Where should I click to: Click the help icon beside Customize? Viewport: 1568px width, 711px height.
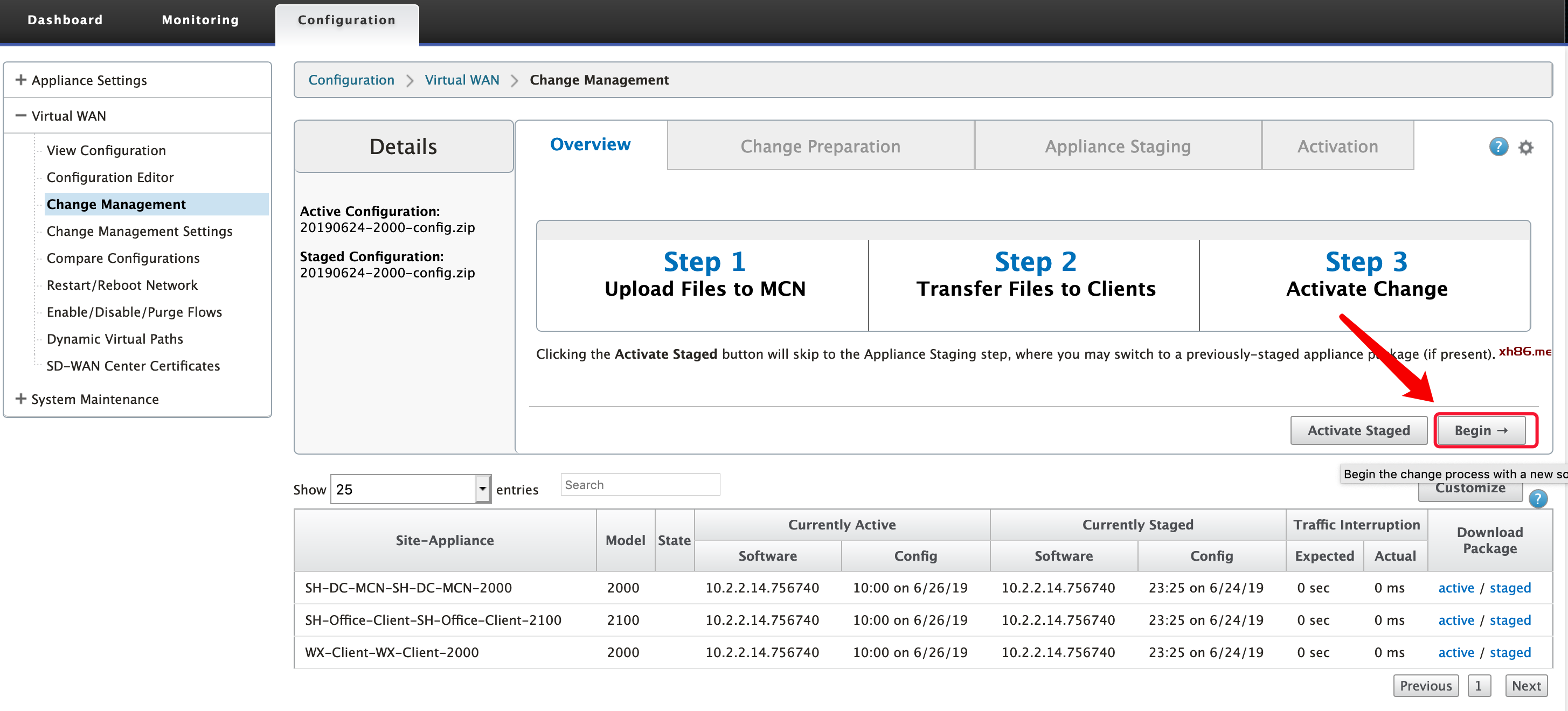[1538, 499]
